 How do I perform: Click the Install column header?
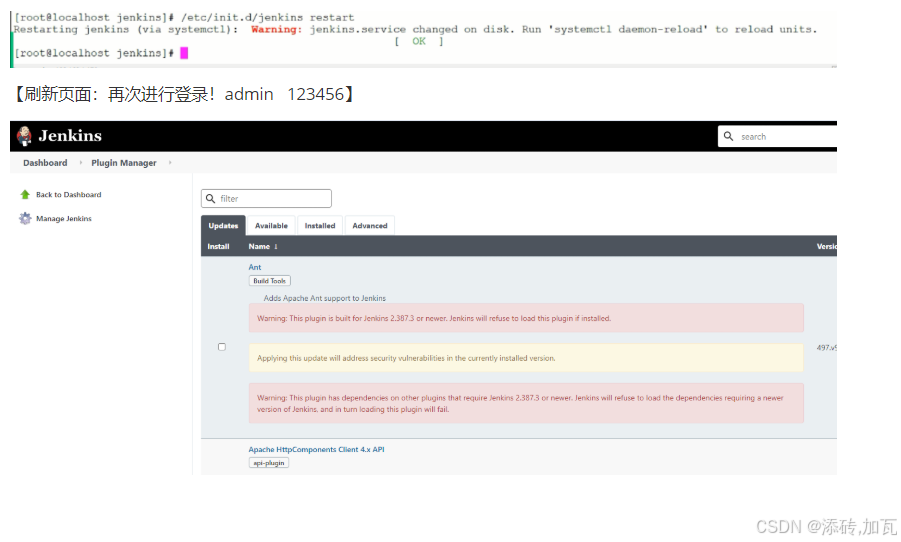click(x=218, y=246)
